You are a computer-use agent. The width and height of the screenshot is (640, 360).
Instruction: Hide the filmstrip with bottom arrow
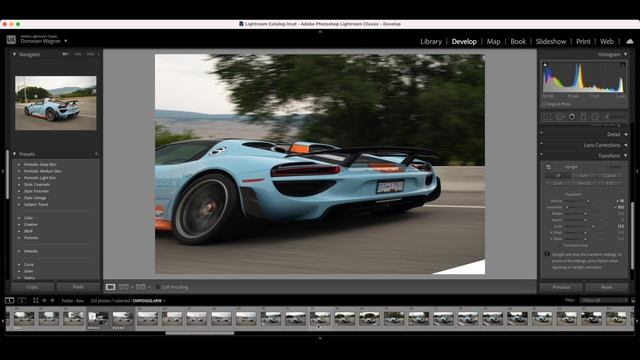pos(320,338)
